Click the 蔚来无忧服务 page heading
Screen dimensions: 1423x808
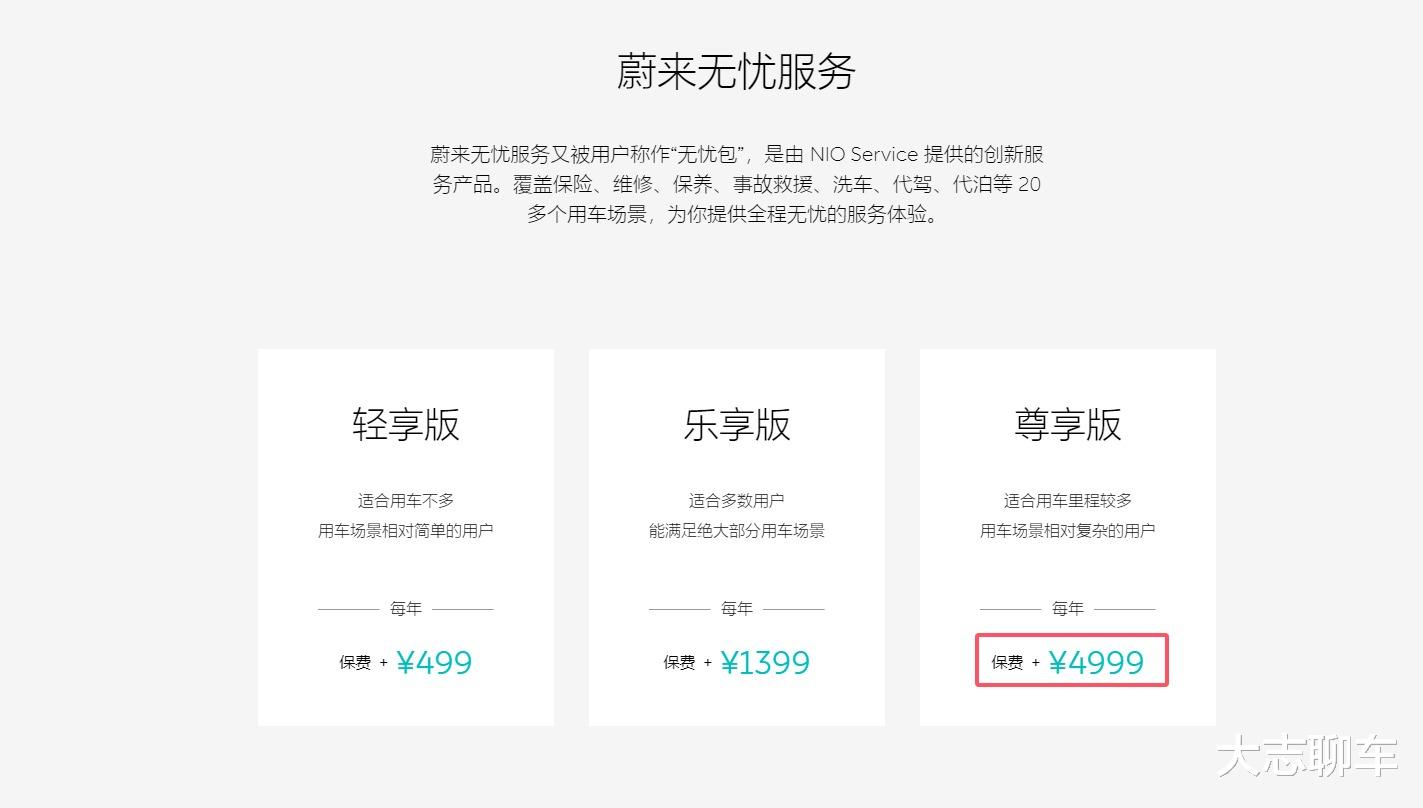click(736, 73)
